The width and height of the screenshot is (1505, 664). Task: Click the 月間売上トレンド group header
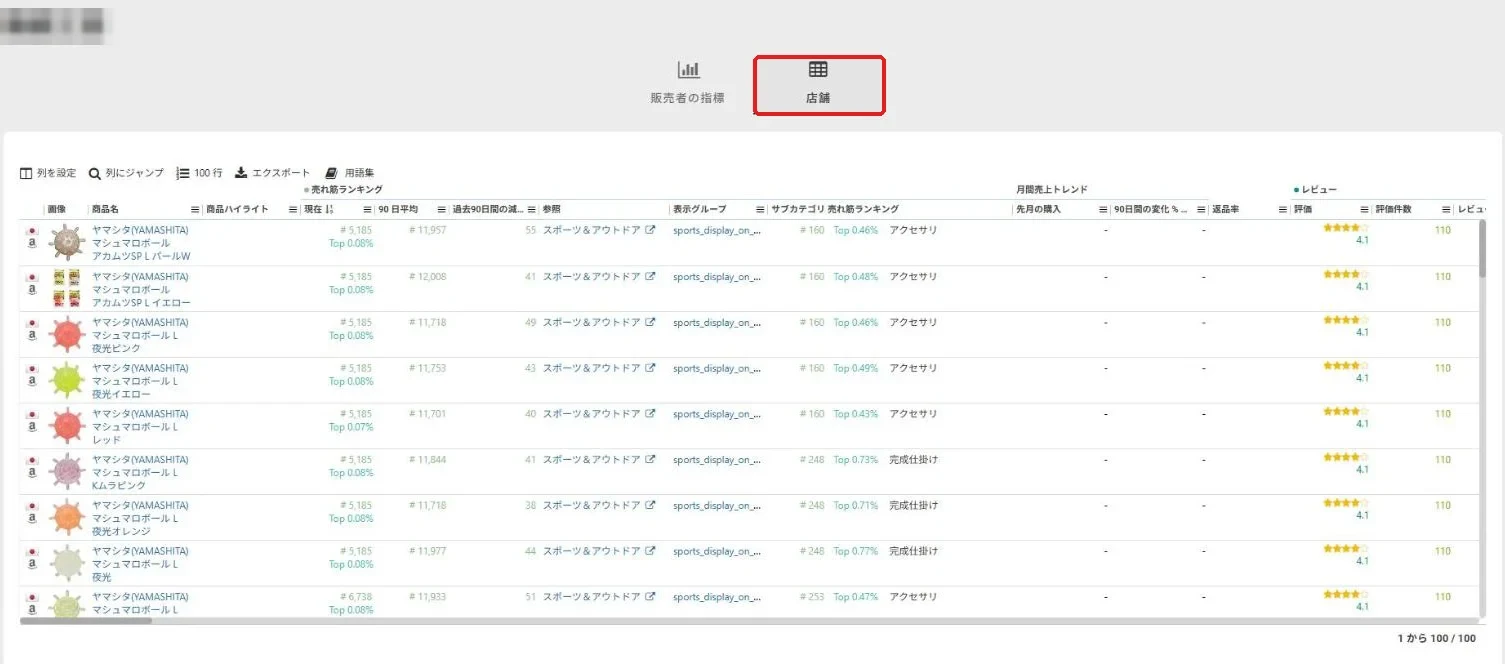click(x=1051, y=189)
